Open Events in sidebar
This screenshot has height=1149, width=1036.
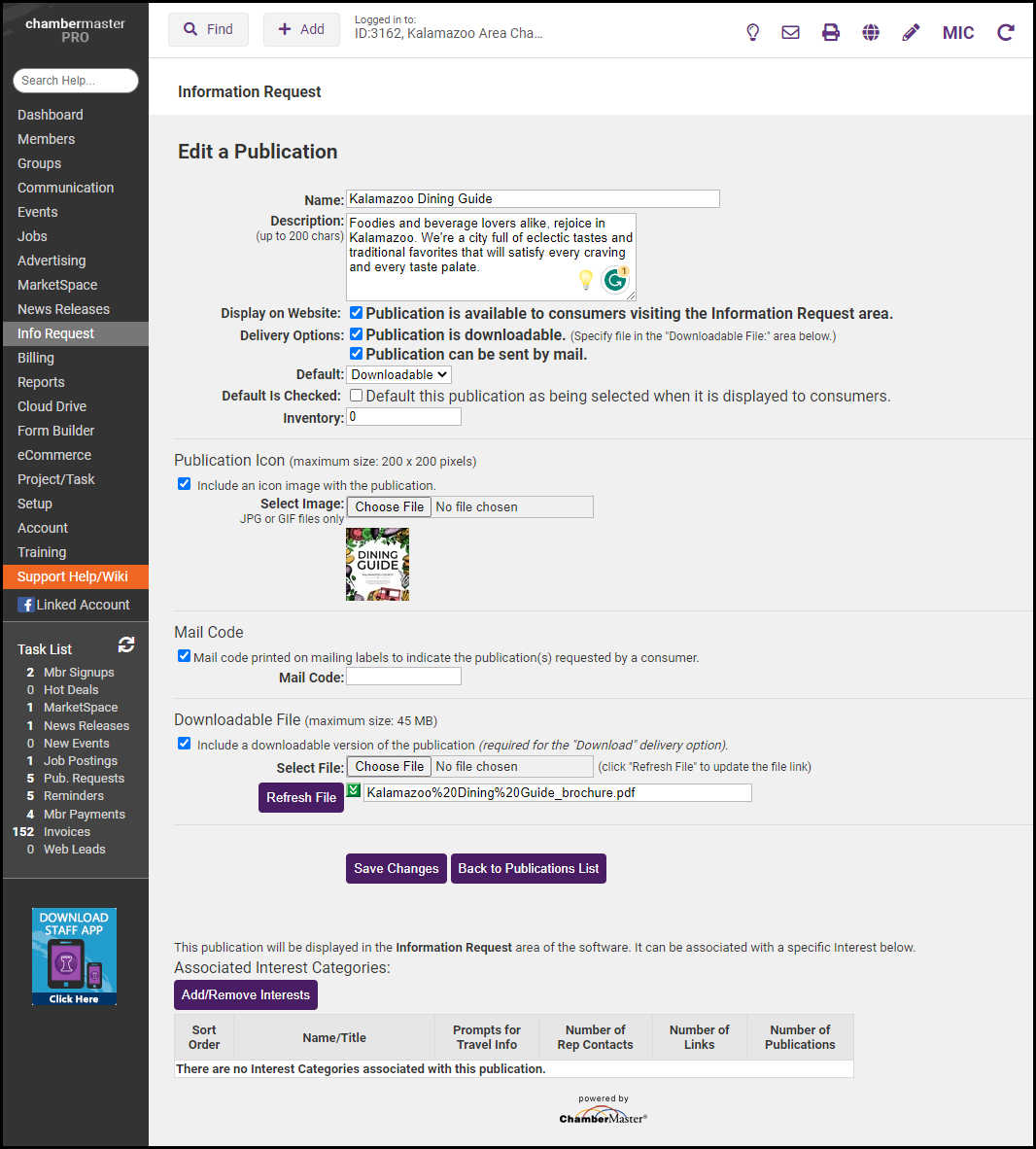(x=37, y=212)
